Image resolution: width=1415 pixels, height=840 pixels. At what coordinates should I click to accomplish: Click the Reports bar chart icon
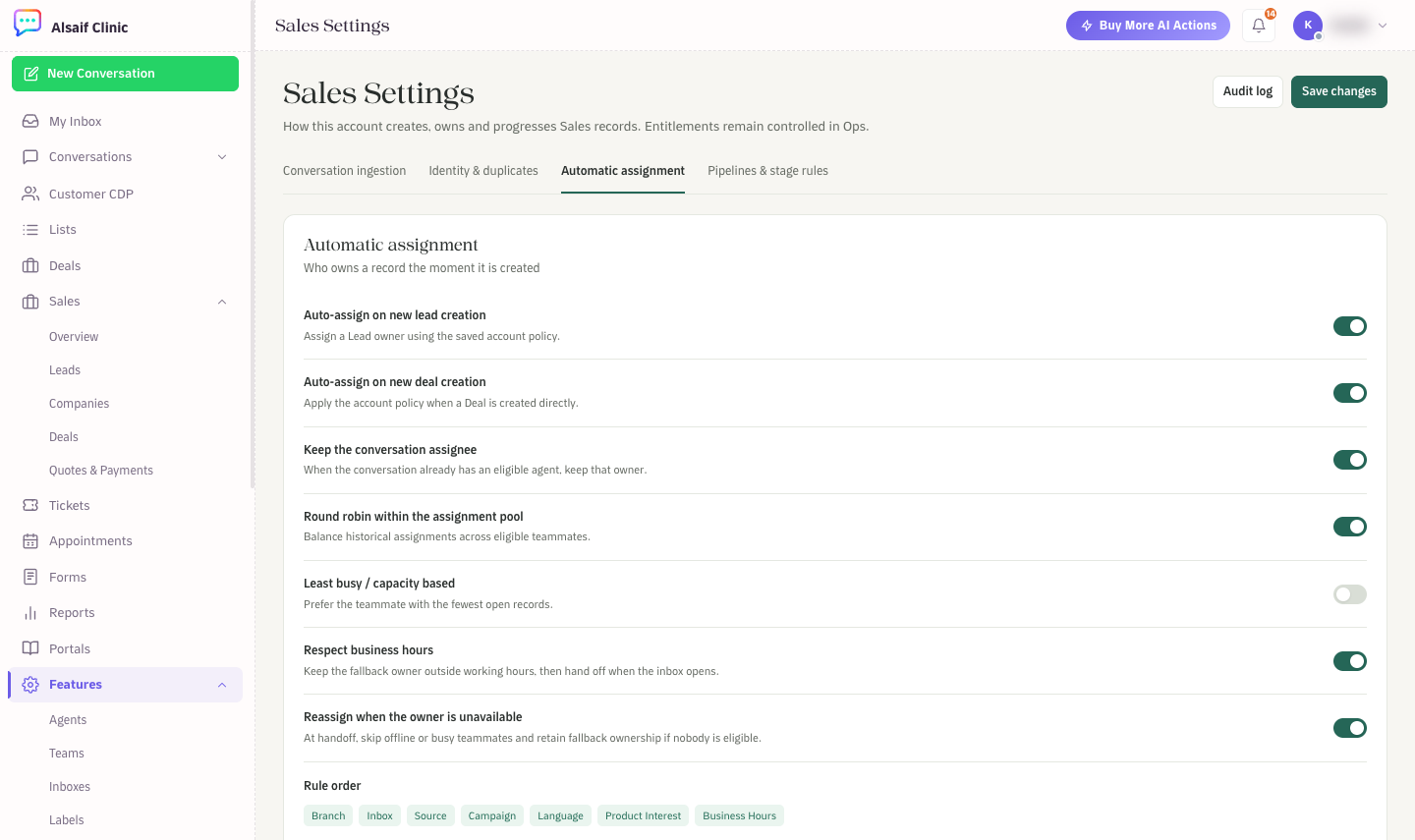(x=30, y=612)
